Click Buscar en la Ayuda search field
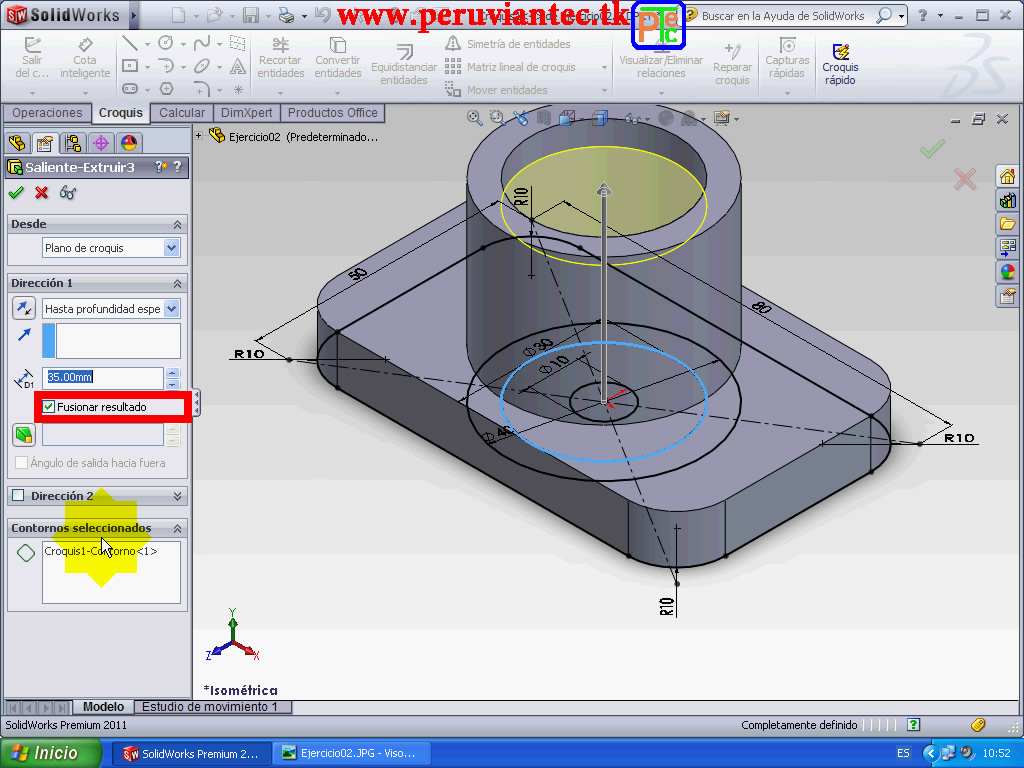 pyautogui.click(x=782, y=16)
